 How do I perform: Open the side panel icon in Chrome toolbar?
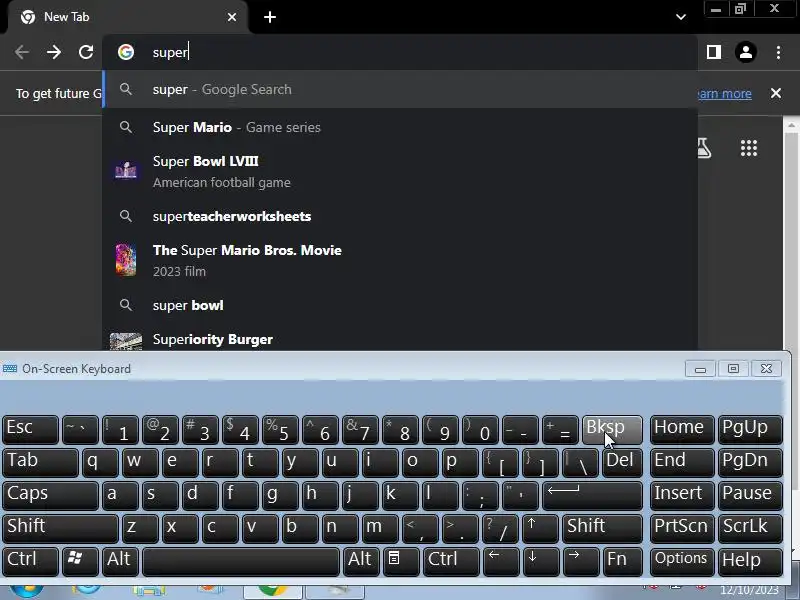[x=714, y=52]
